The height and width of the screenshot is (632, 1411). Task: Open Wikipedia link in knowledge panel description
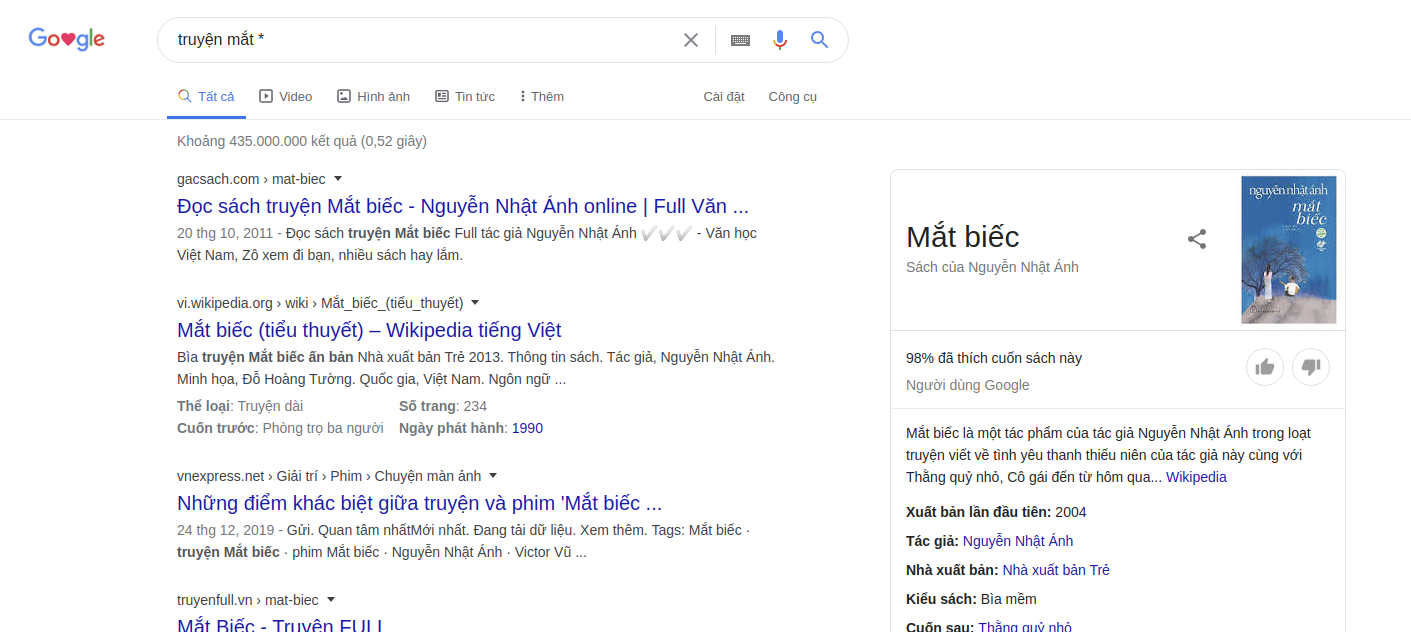coord(1196,477)
